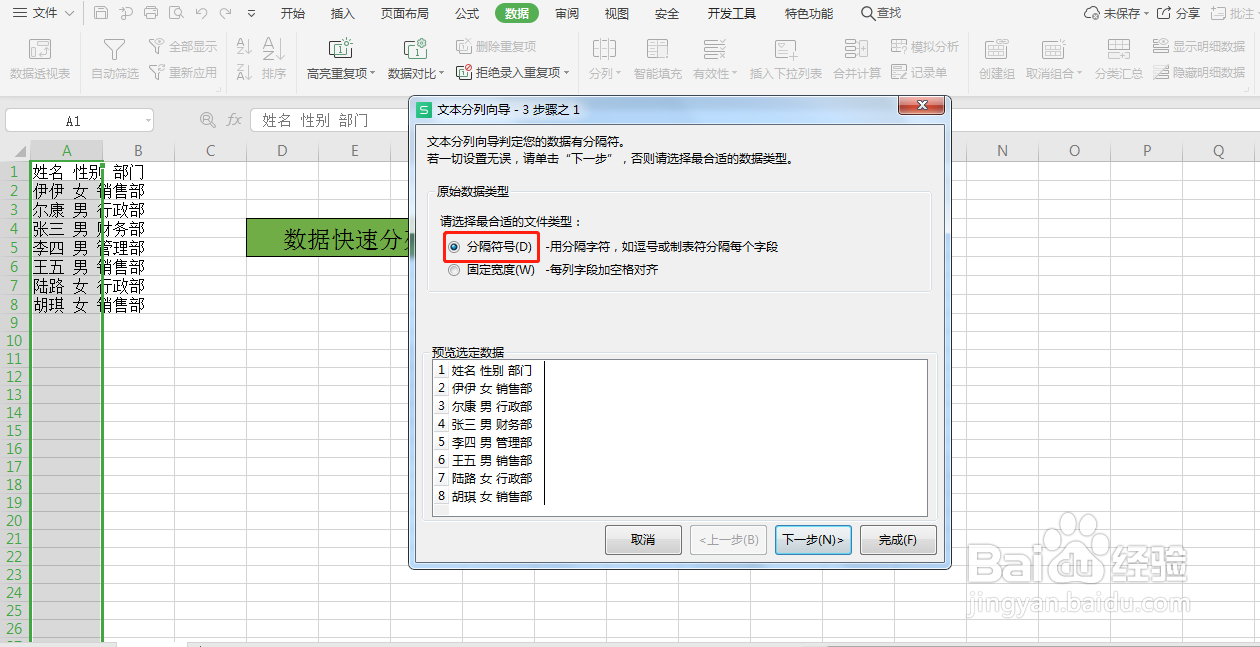Switch to the 公式 tab
This screenshot has width=1260, height=647.
pos(467,13)
